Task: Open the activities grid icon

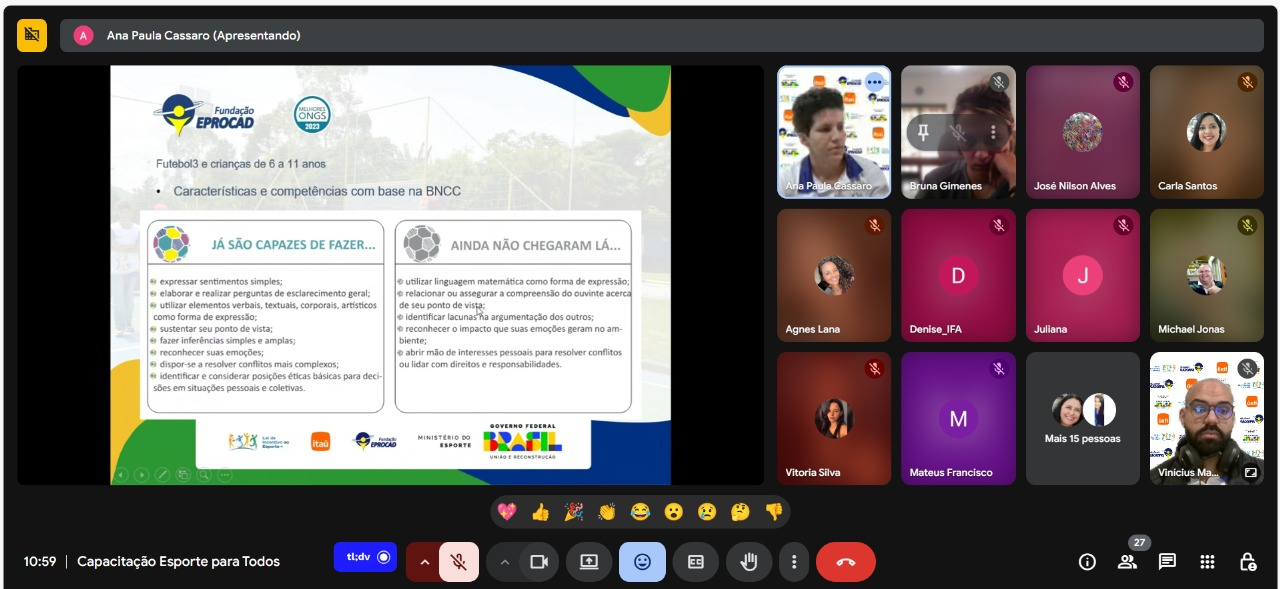Action: click(1207, 562)
